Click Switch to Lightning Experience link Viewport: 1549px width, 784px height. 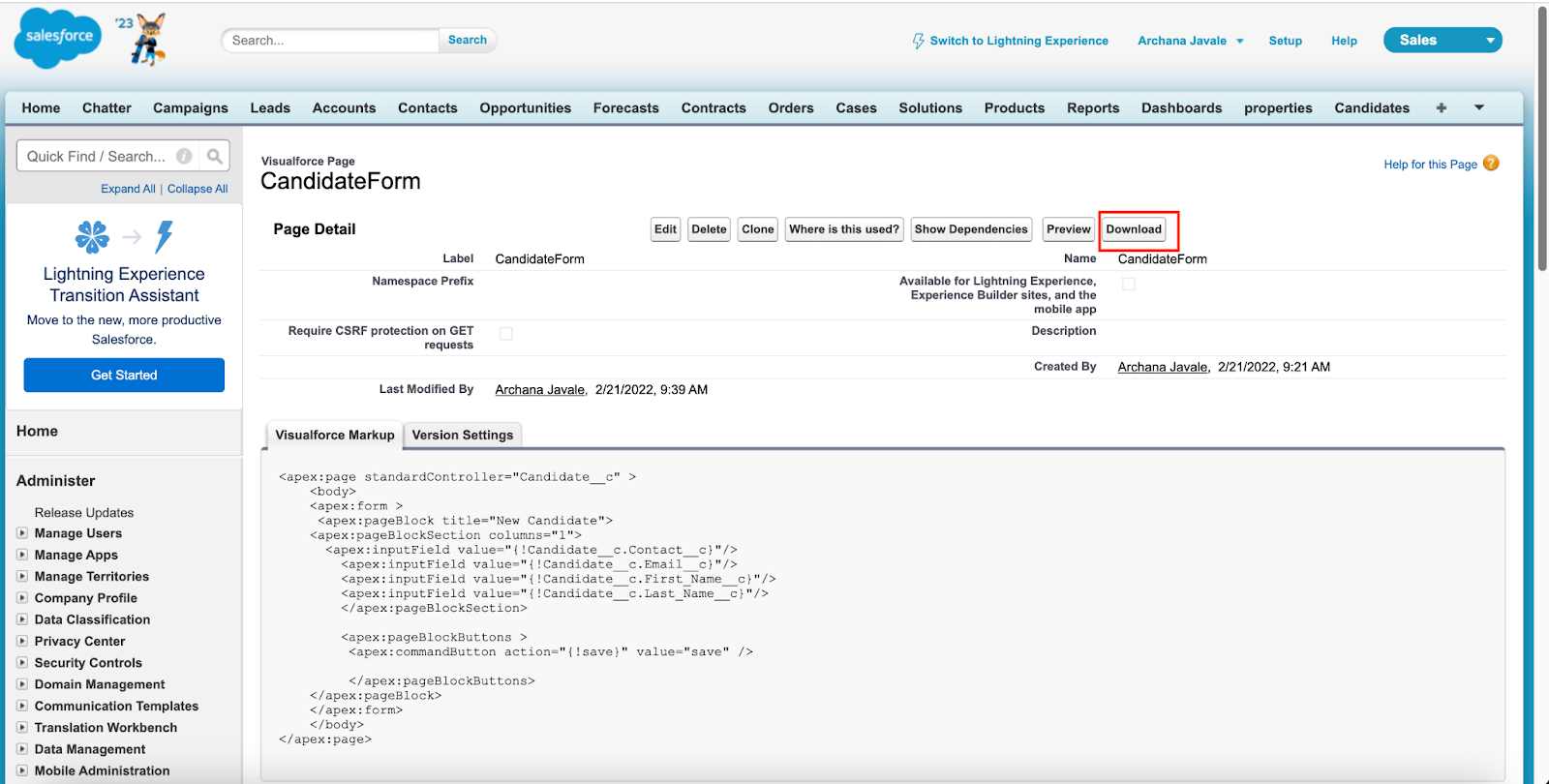[x=1019, y=41]
